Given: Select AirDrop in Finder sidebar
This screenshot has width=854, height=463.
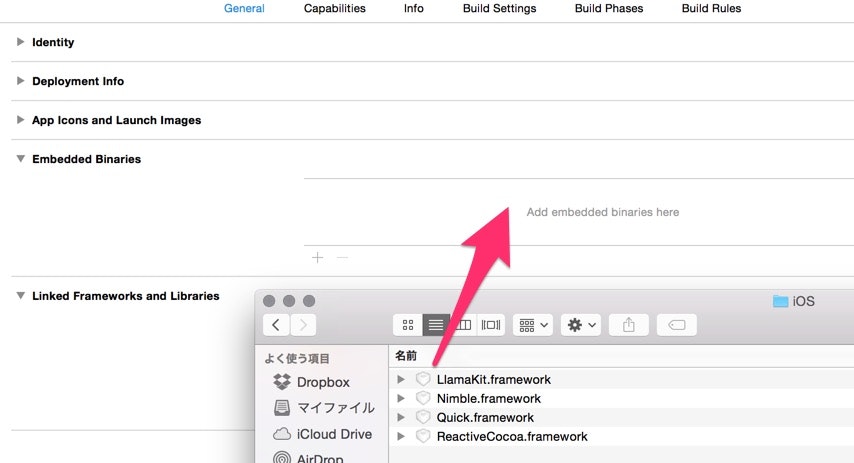Looking at the screenshot, I should tap(308, 458).
